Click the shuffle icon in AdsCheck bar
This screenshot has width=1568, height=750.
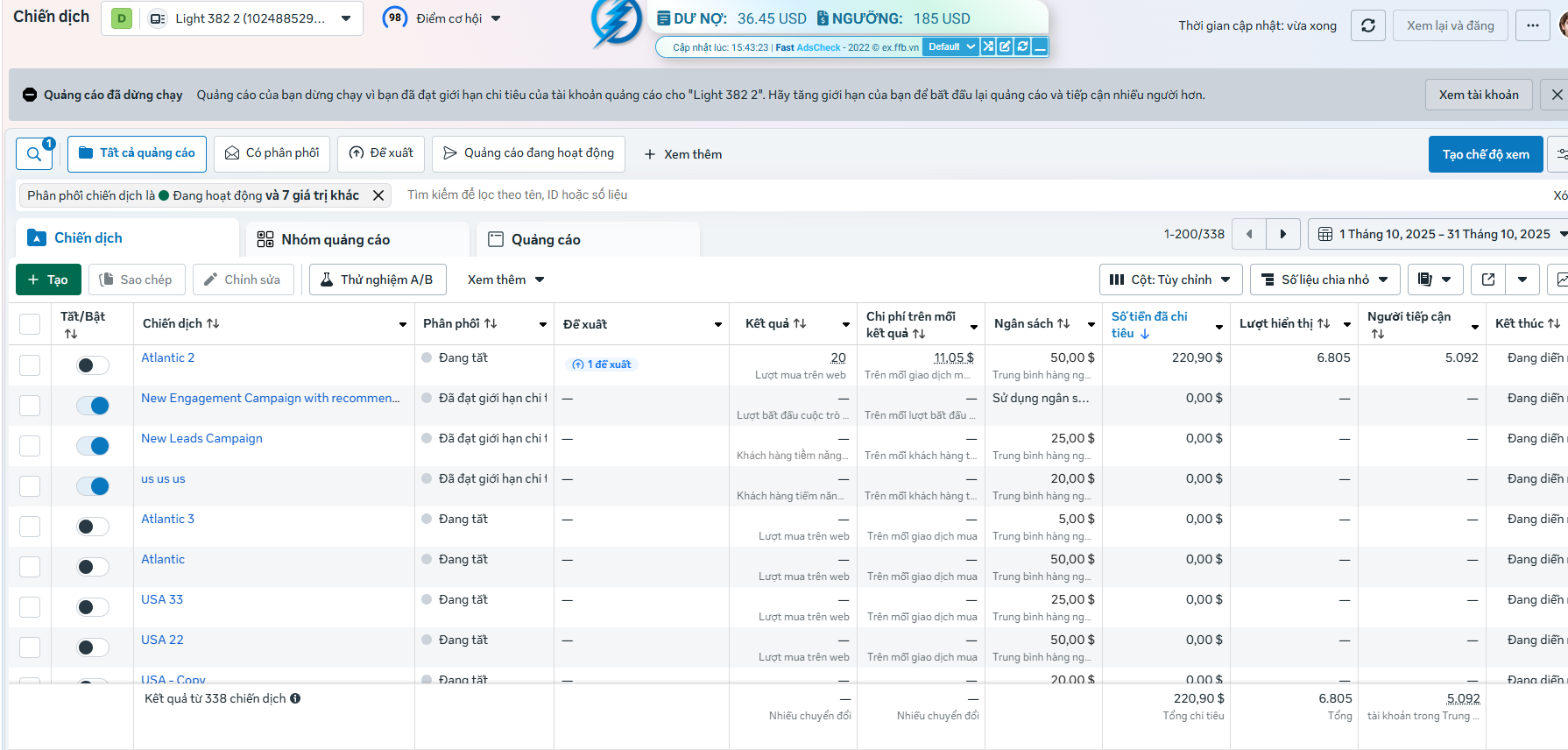(x=988, y=46)
